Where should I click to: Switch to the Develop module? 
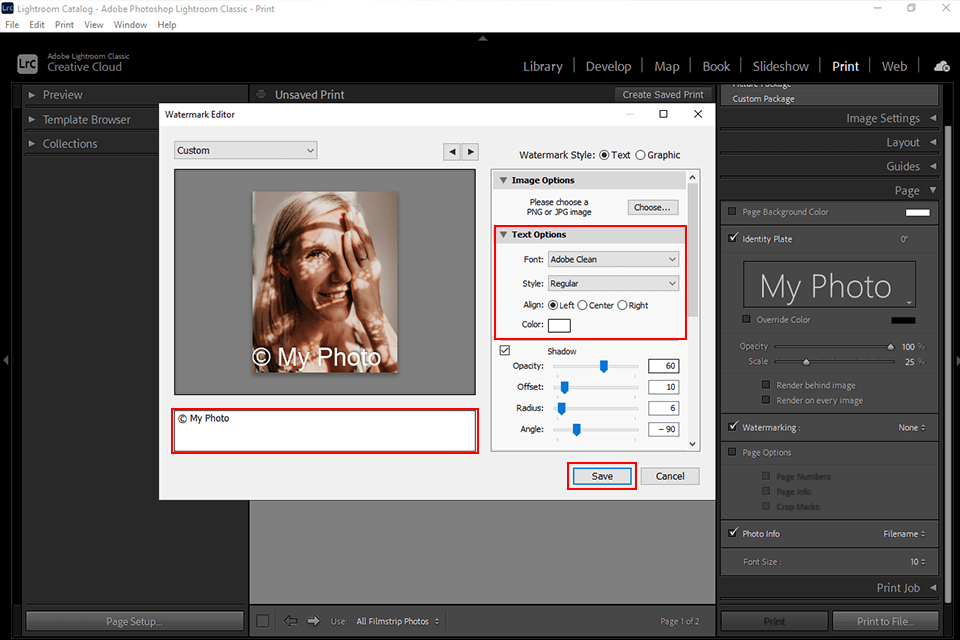[608, 66]
